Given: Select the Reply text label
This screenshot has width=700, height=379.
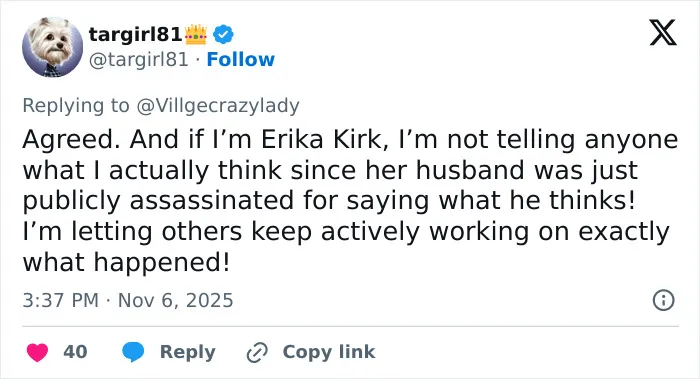Looking at the screenshot, I should point(188,352).
